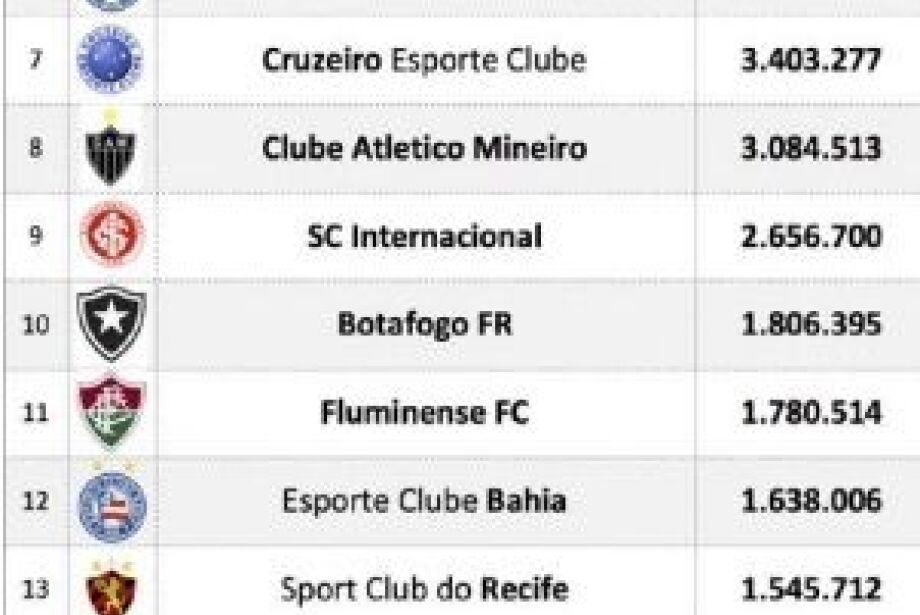This screenshot has height=615, width=920.
Task: Select the SC Internacional crest logo
Action: [x=110, y=238]
